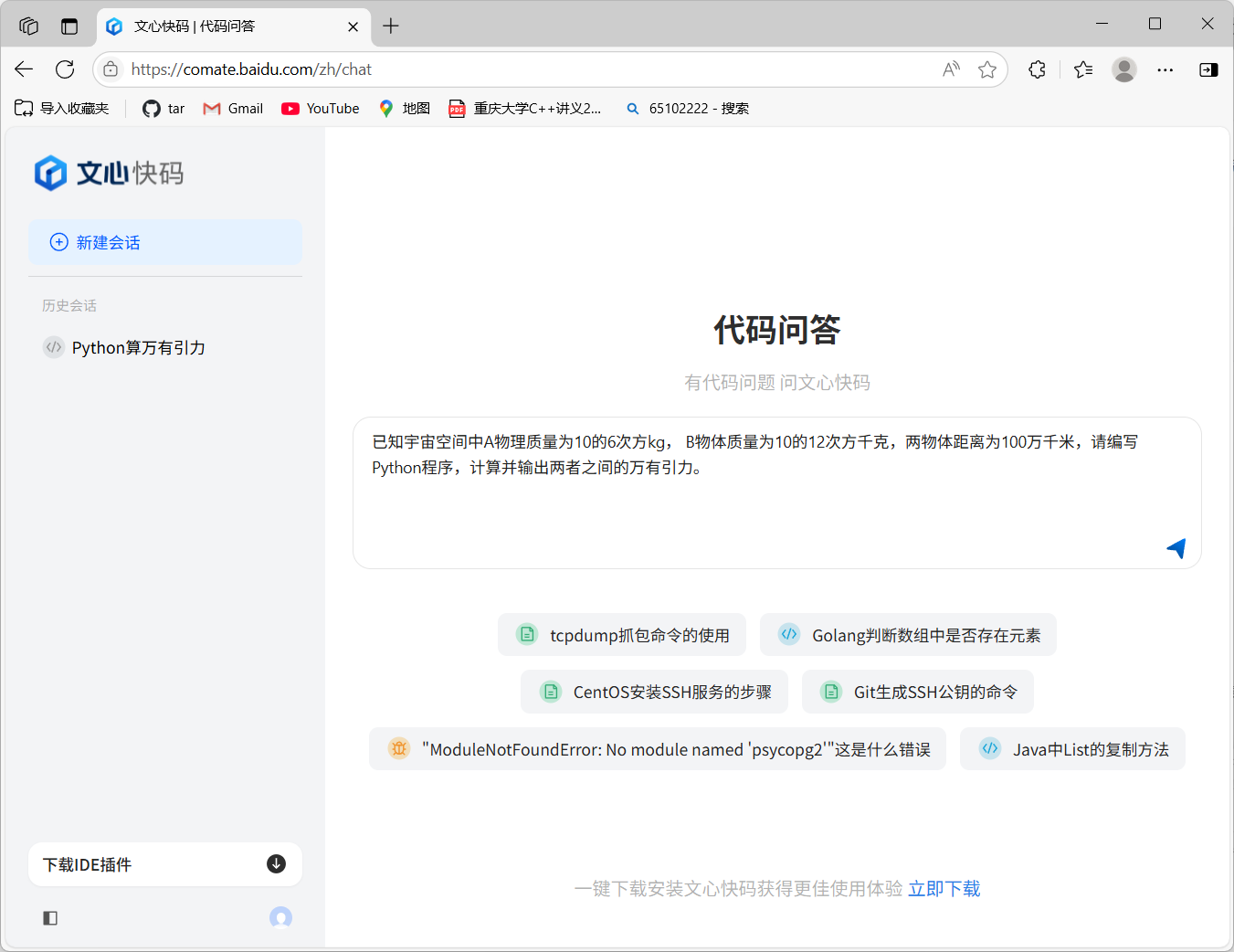Collapse the sidebar with the panel icon
This screenshot has width=1234, height=952.
point(50,918)
